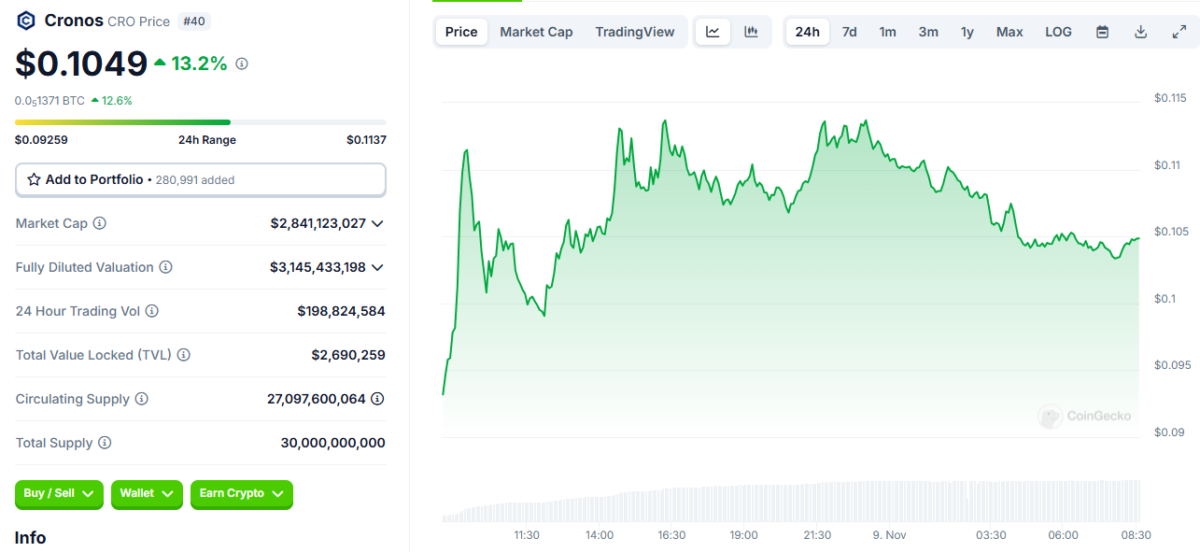Open the calendar date range picker
Viewport: 1200px width, 552px height.
pyautogui.click(x=1102, y=32)
